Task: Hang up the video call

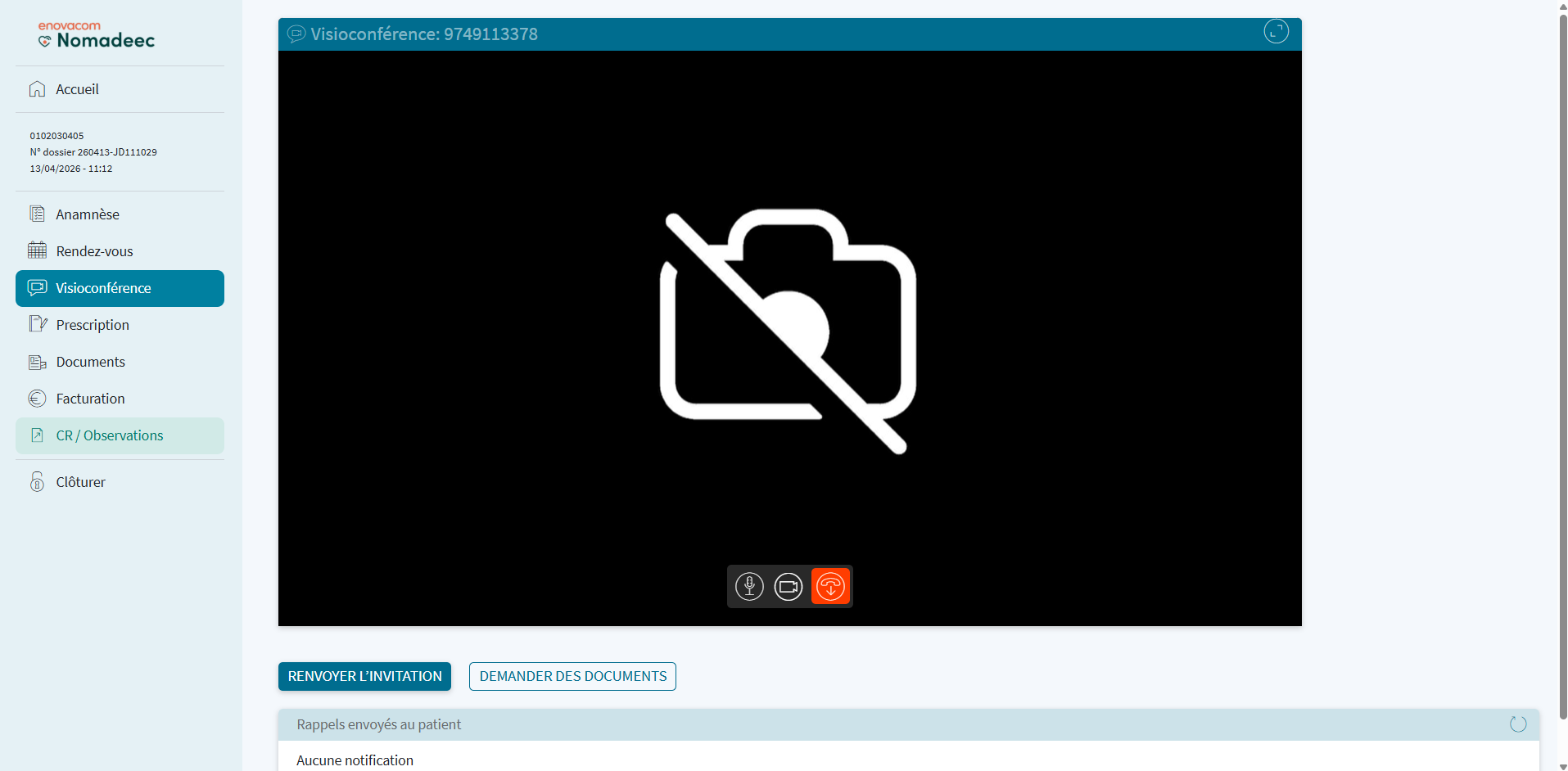Action: click(830, 586)
